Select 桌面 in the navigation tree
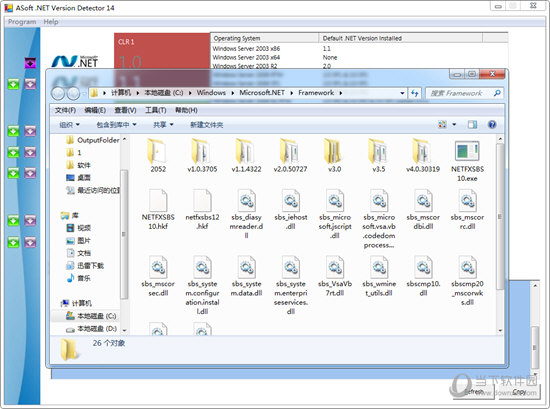Viewport: 550px width, 409px height. pos(79,178)
